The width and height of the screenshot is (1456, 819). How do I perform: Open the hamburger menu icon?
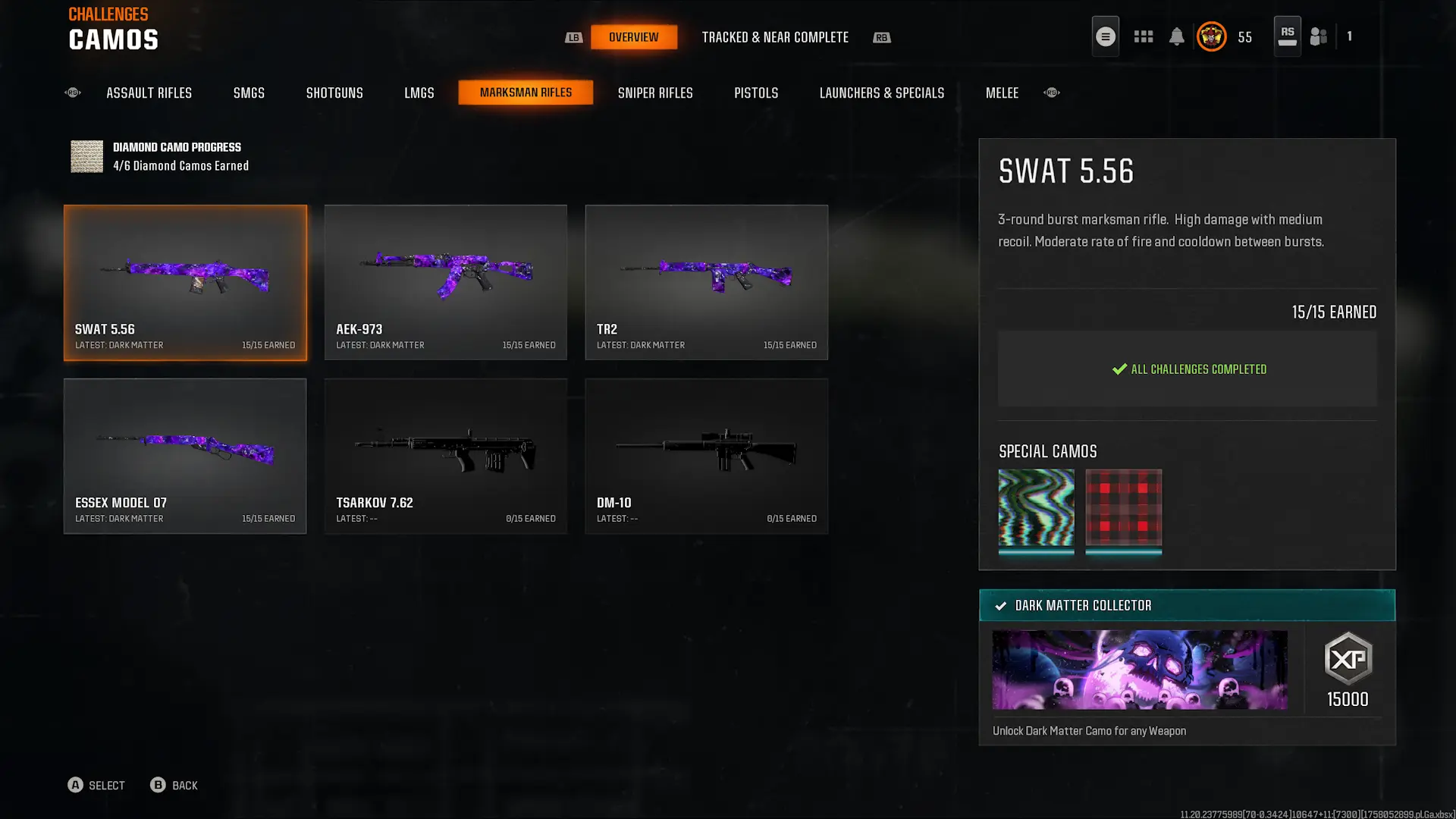(x=1105, y=36)
